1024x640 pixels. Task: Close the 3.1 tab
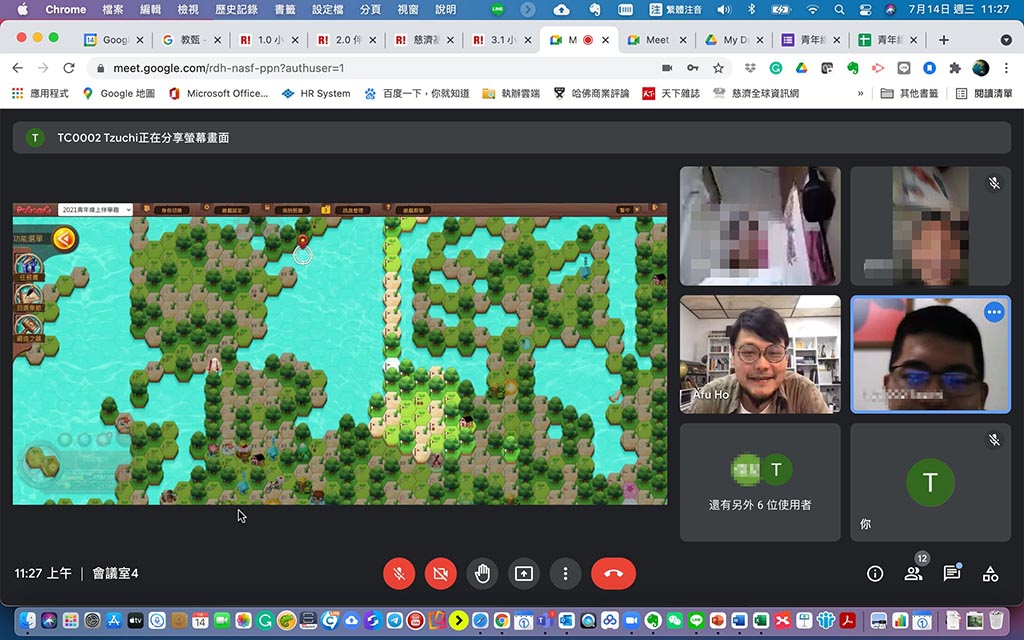click(x=528, y=40)
